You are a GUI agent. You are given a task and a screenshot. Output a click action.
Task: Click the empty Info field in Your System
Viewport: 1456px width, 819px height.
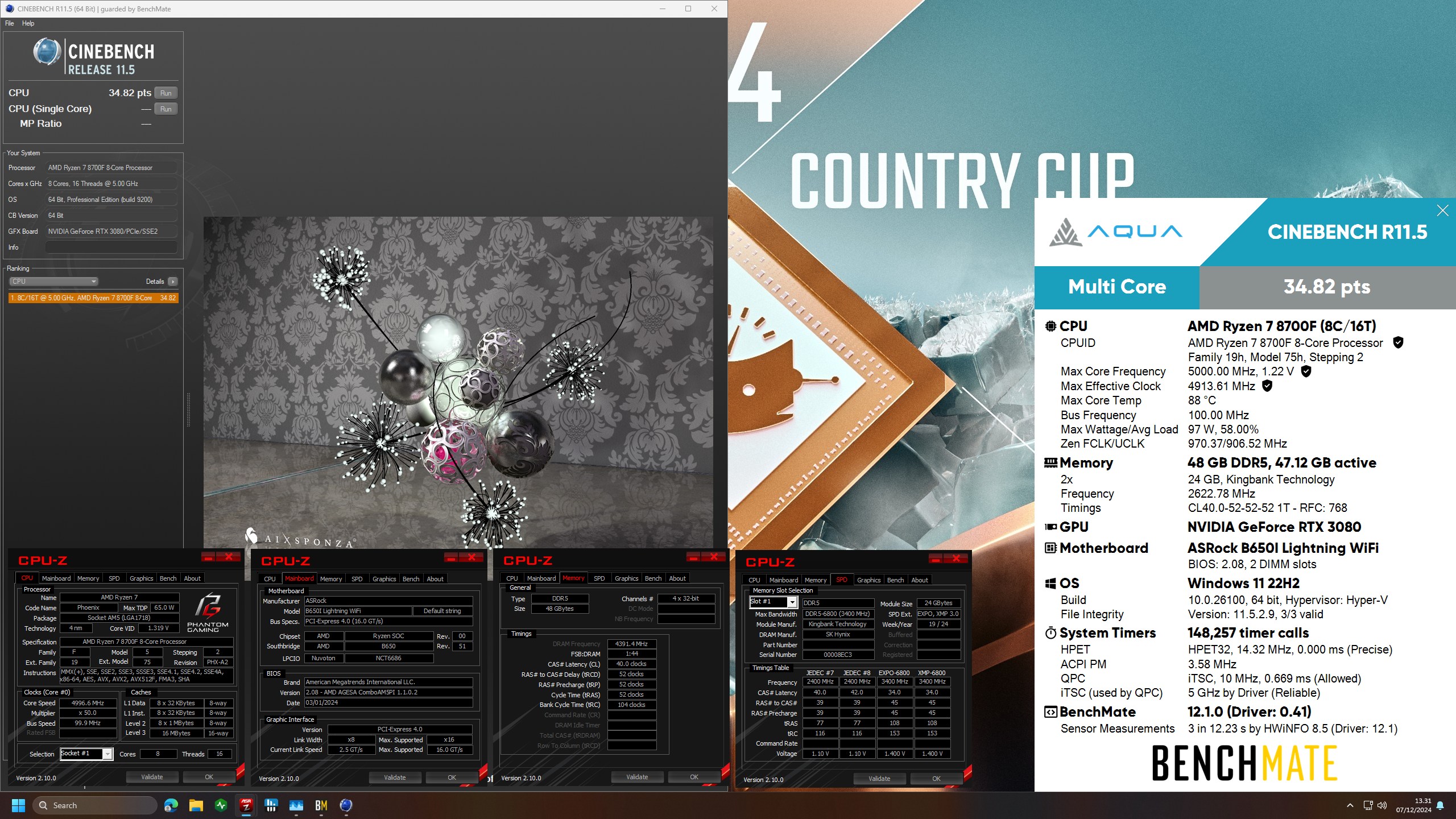coord(111,247)
